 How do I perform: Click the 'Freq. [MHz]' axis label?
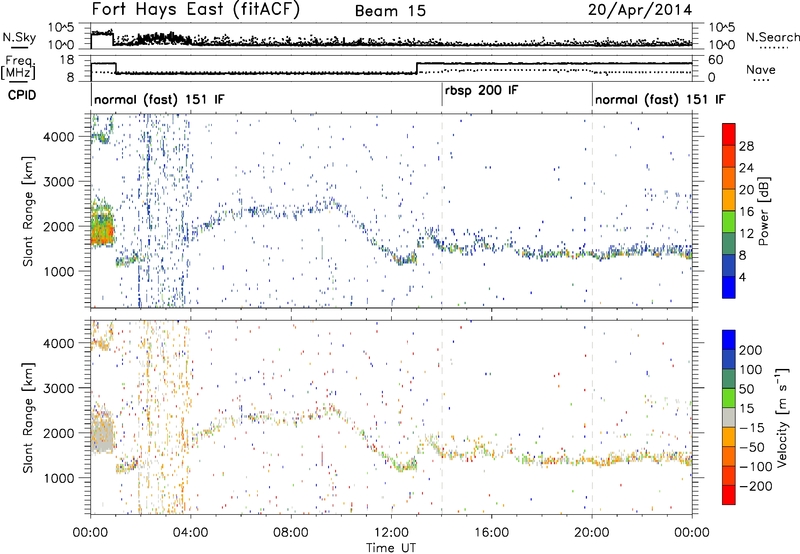[x=20, y=67]
